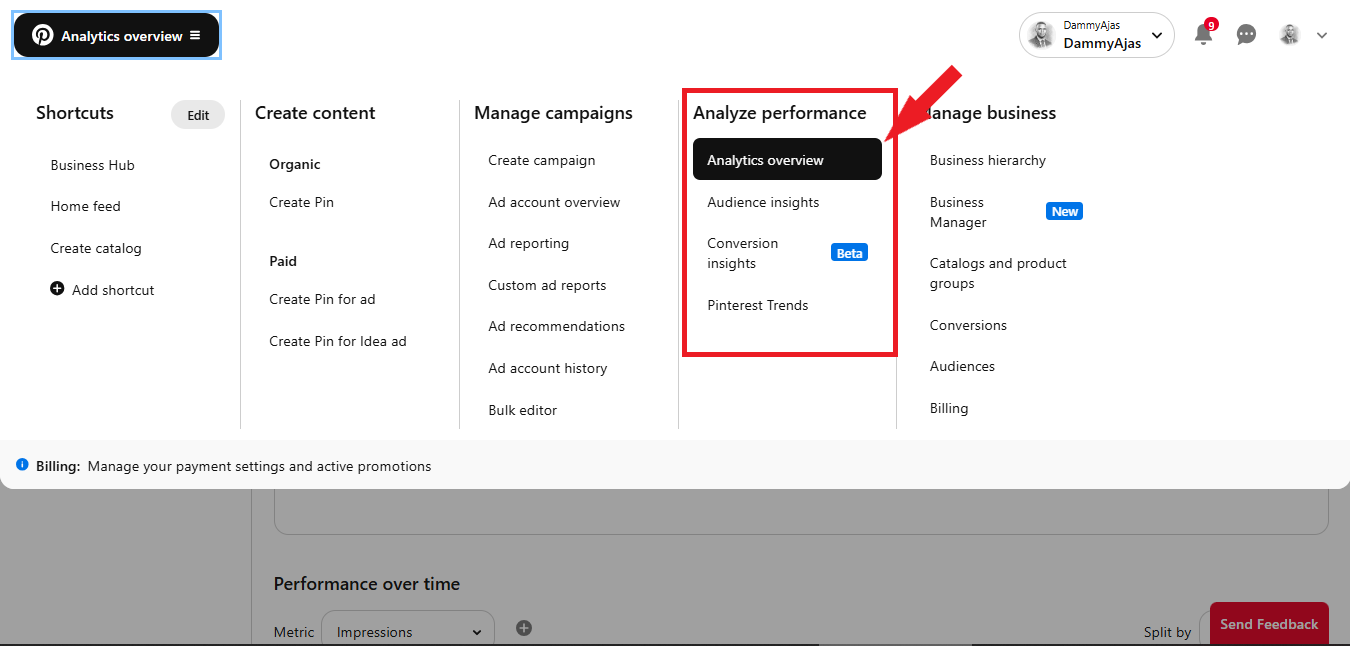Open the notifications bell icon

[1203, 35]
